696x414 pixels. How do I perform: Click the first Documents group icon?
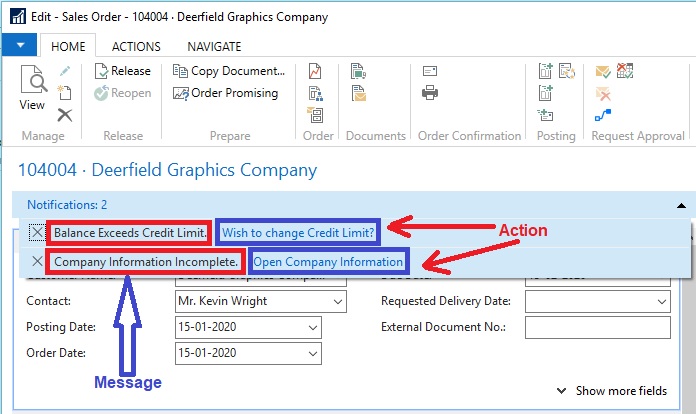coord(358,71)
